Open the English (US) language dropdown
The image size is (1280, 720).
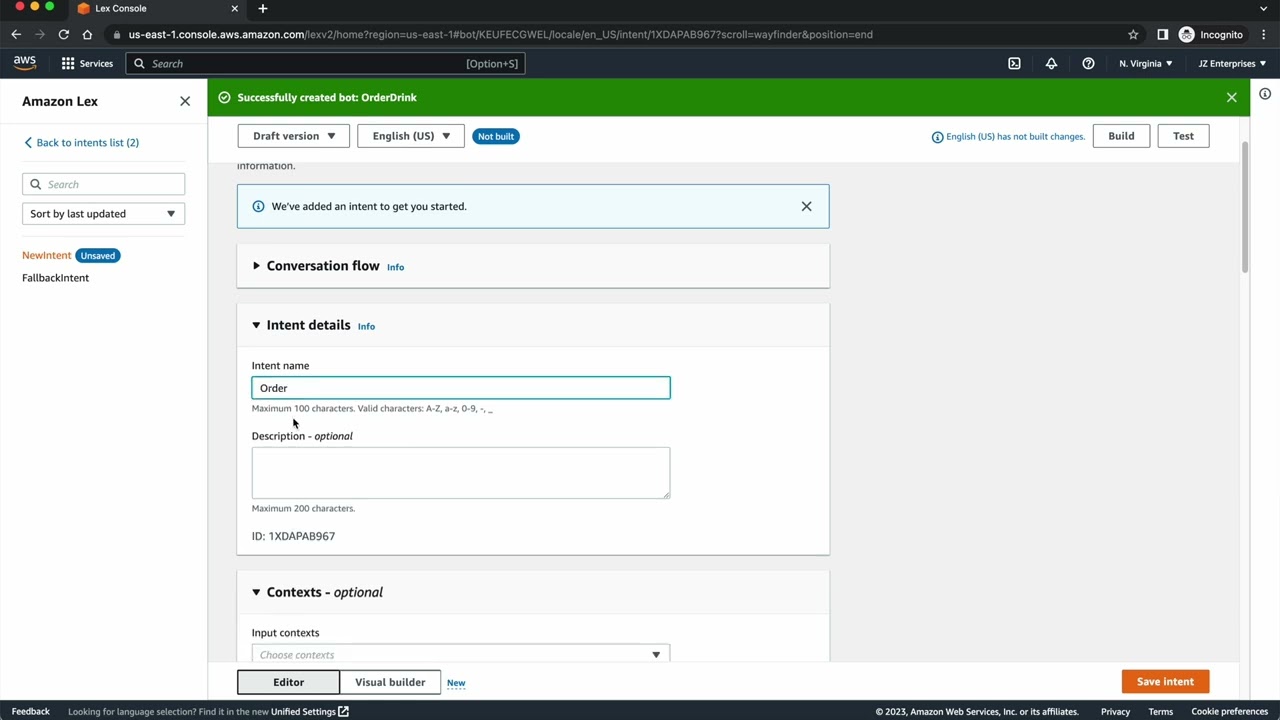pyautogui.click(x=410, y=136)
